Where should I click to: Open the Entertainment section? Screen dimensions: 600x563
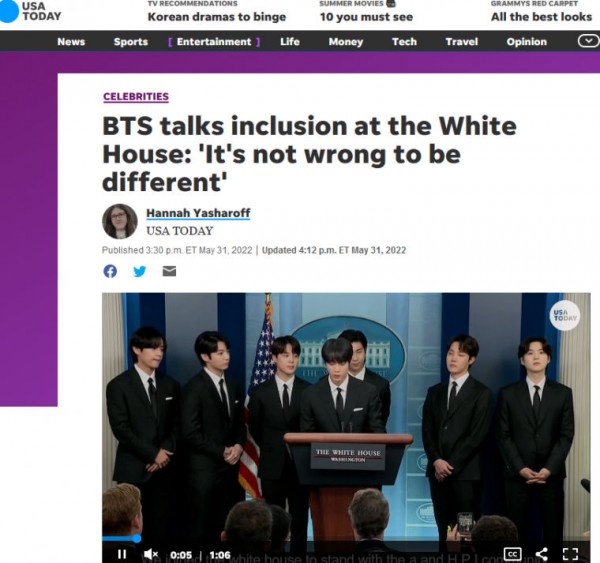(x=214, y=42)
